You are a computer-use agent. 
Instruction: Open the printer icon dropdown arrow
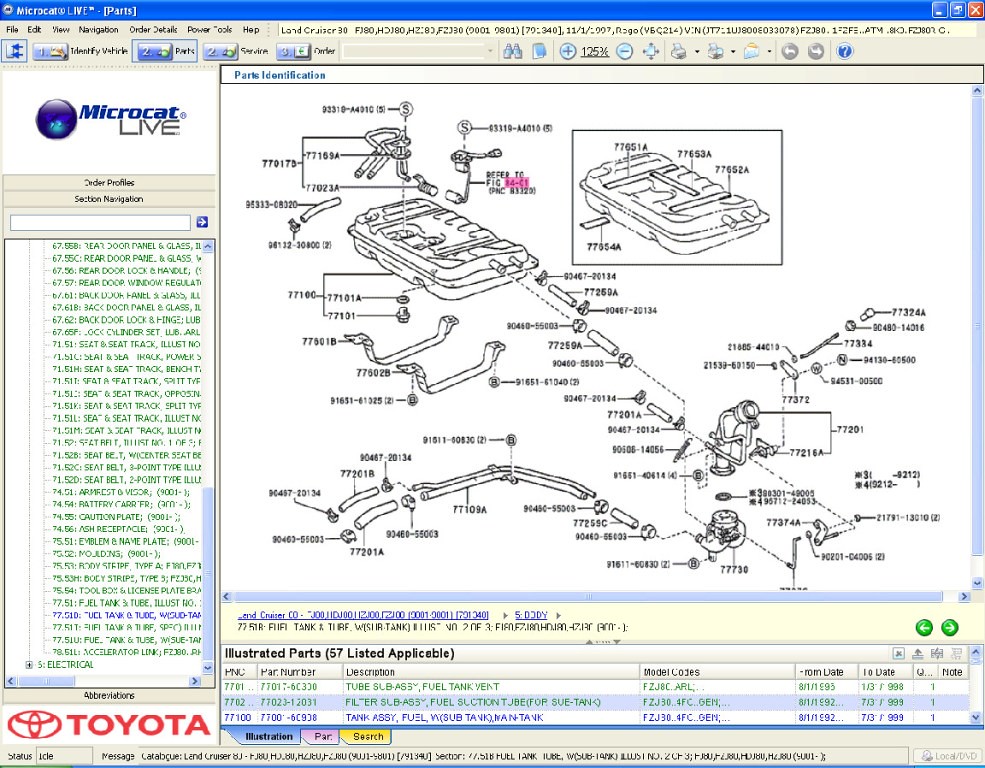click(x=697, y=52)
